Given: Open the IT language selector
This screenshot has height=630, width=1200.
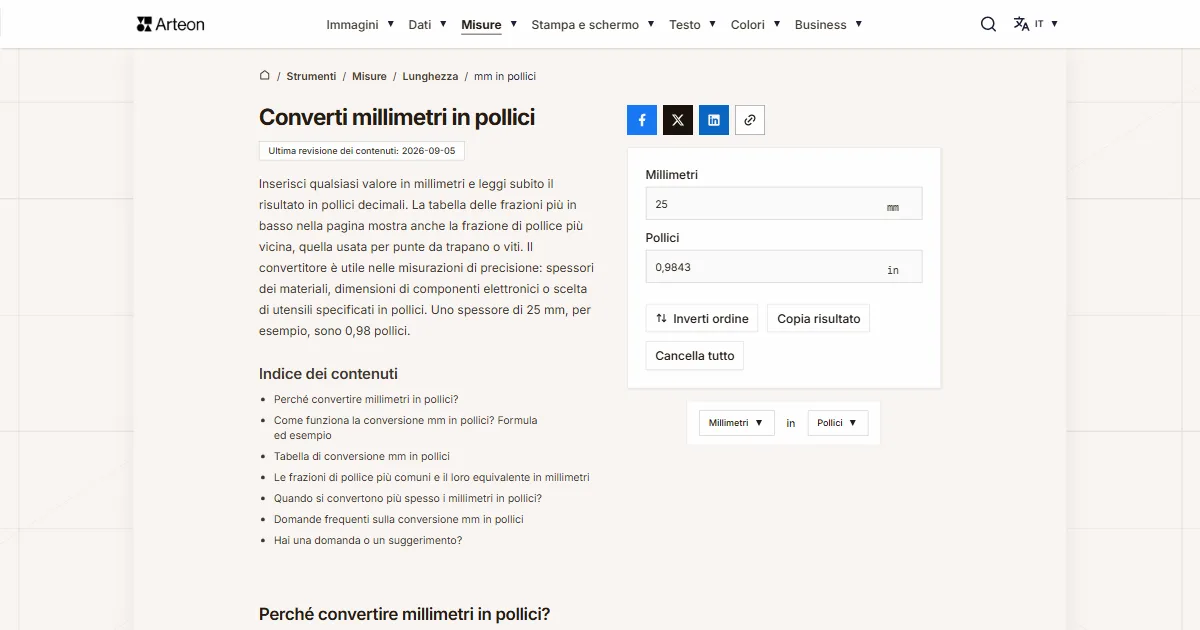Looking at the screenshot, I should (1046, 24).
